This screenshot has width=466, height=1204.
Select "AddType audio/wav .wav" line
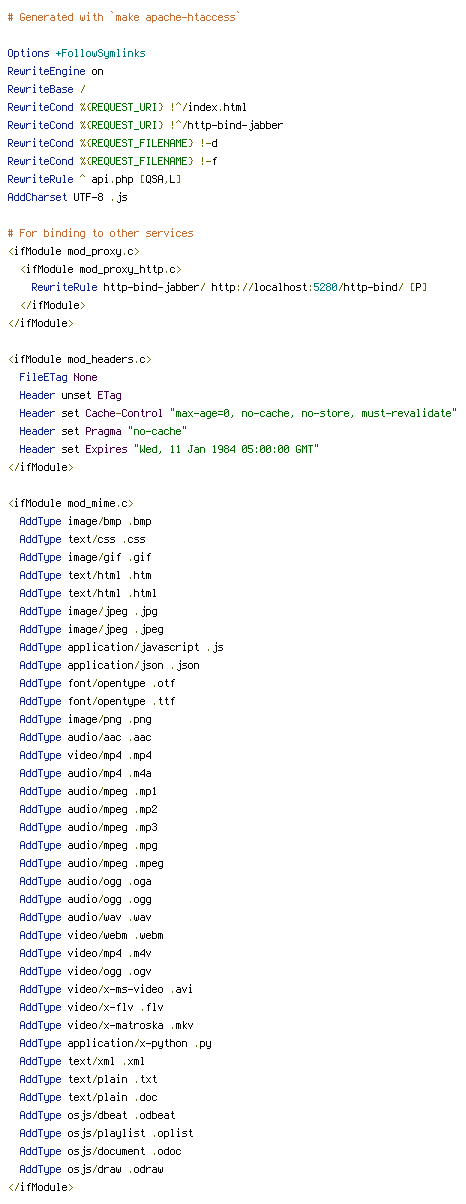point(85,917)
